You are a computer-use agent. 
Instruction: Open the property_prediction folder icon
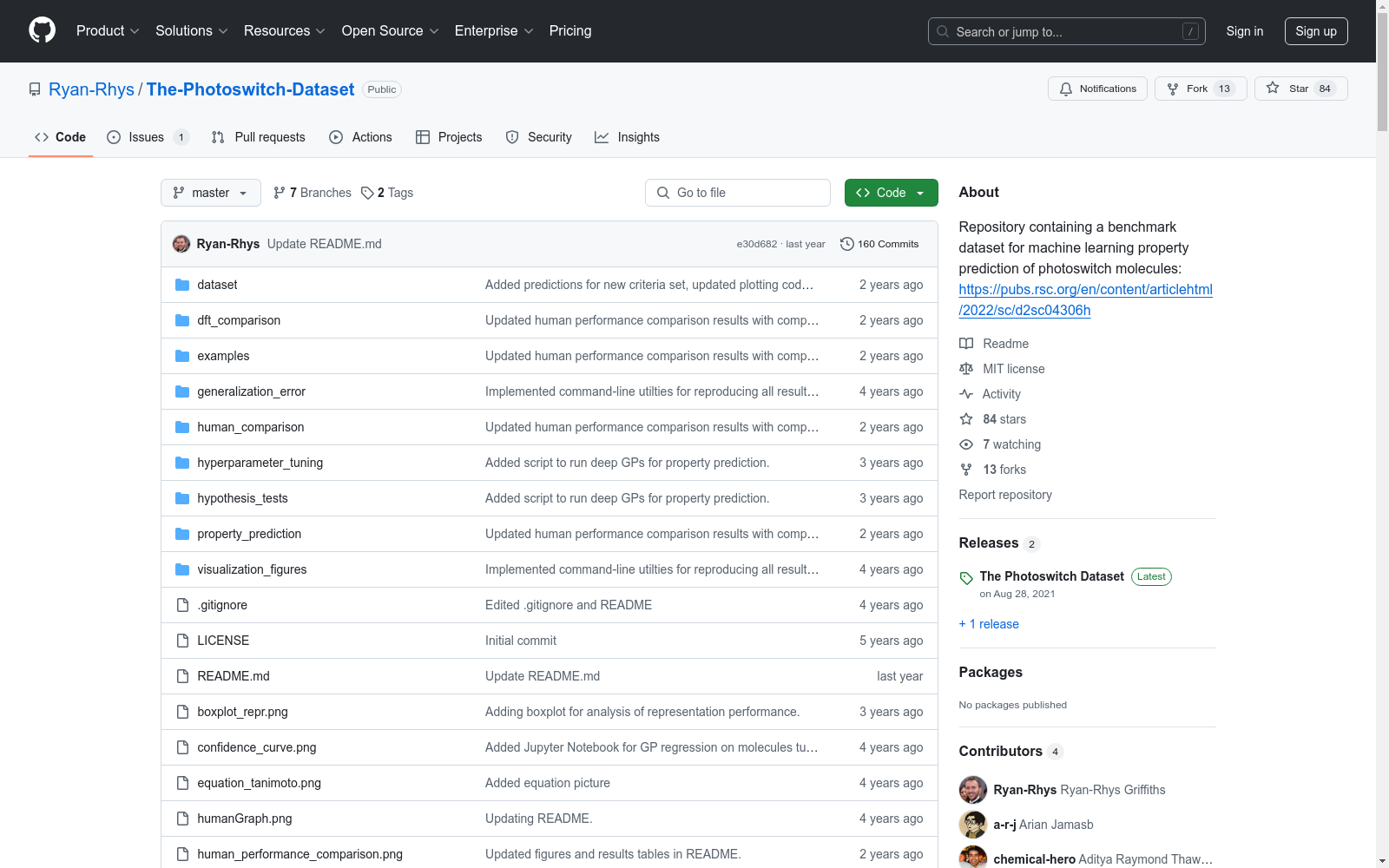(x=182, y=534)
